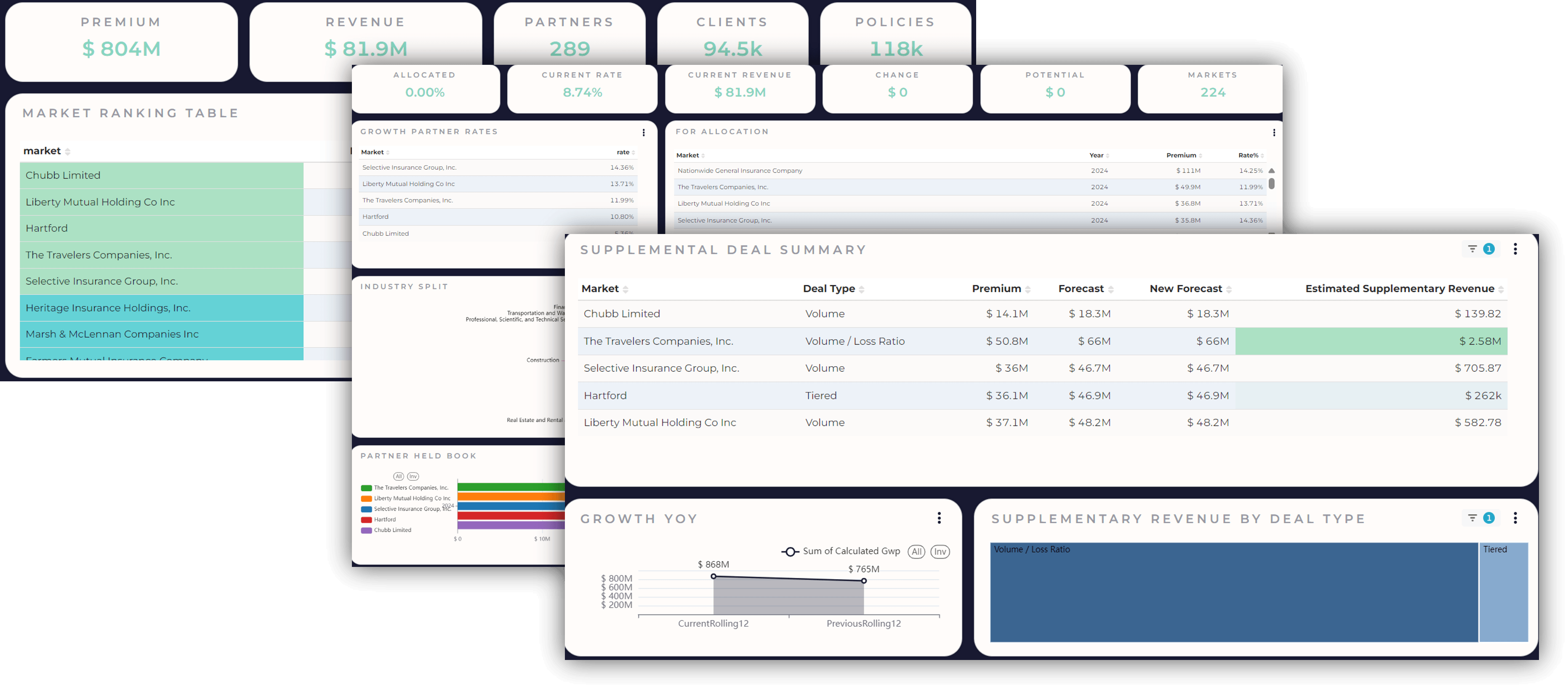Select Chubb Limited in Market Ranking Table

tap(161, 175)
